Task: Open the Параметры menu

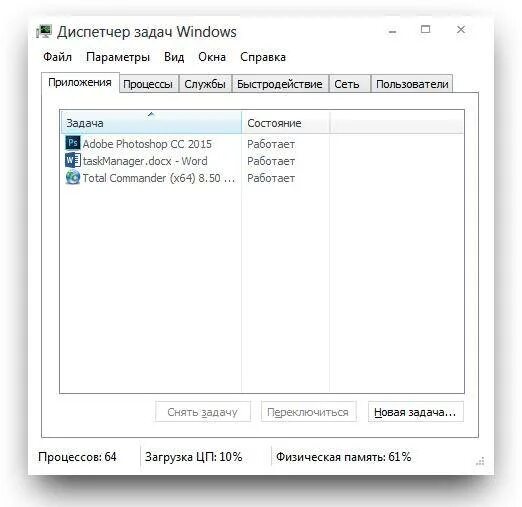Action: (x=118, y=57)
